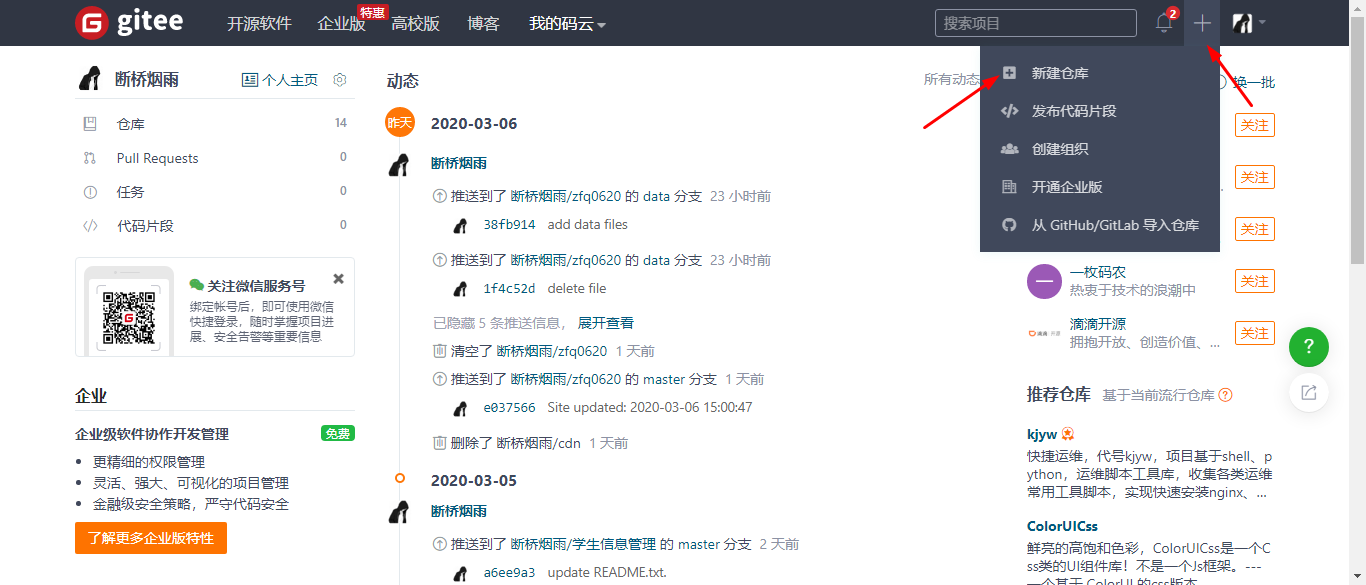Open the avatar account dropdown
This screenshot has width=1366, height=585.
(1243, 22)
